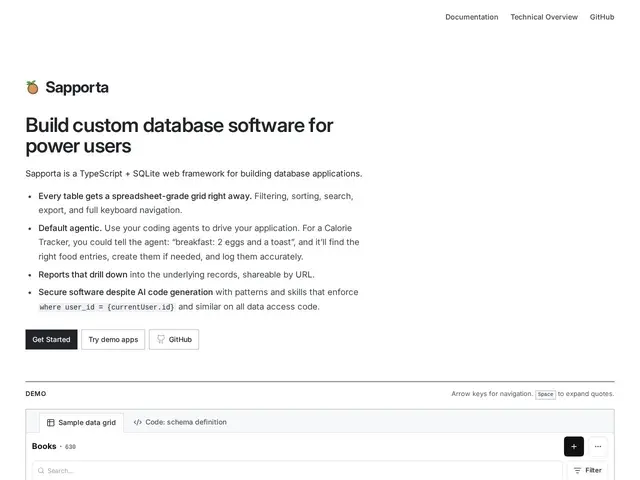Click the plus add-record button for Books

(x=573, y=447)
